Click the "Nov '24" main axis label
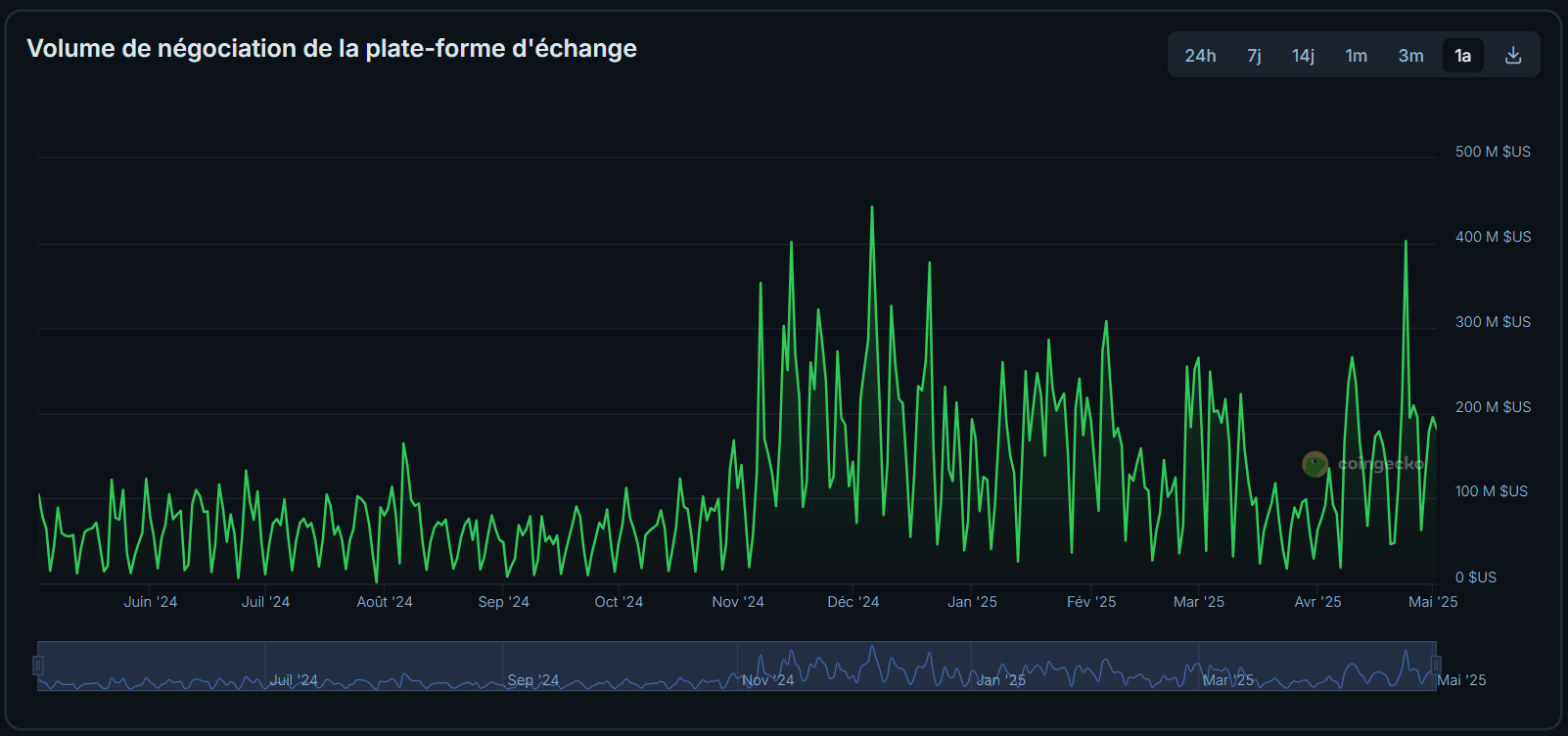The image size is (1568, 736). click(x=738, y=602)
